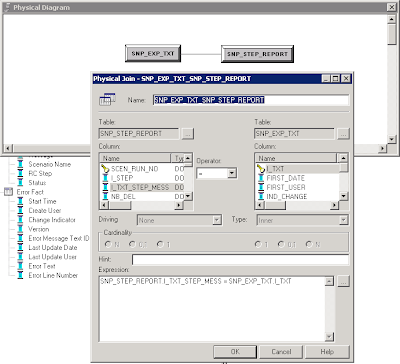This screenshot has height=364, width=400.
Task: Click the Cancel button
Action: (281, 352)
